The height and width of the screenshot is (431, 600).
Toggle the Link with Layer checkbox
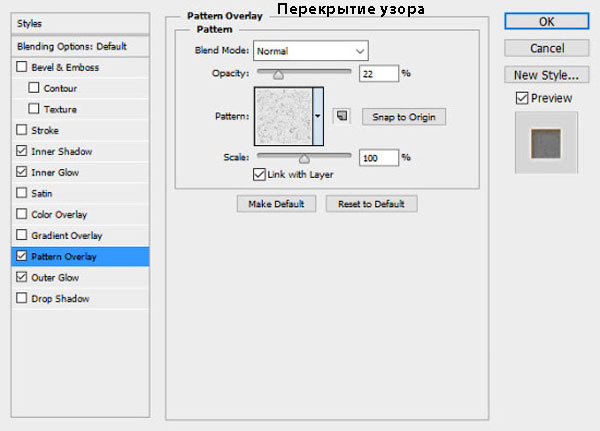point(259,175)
